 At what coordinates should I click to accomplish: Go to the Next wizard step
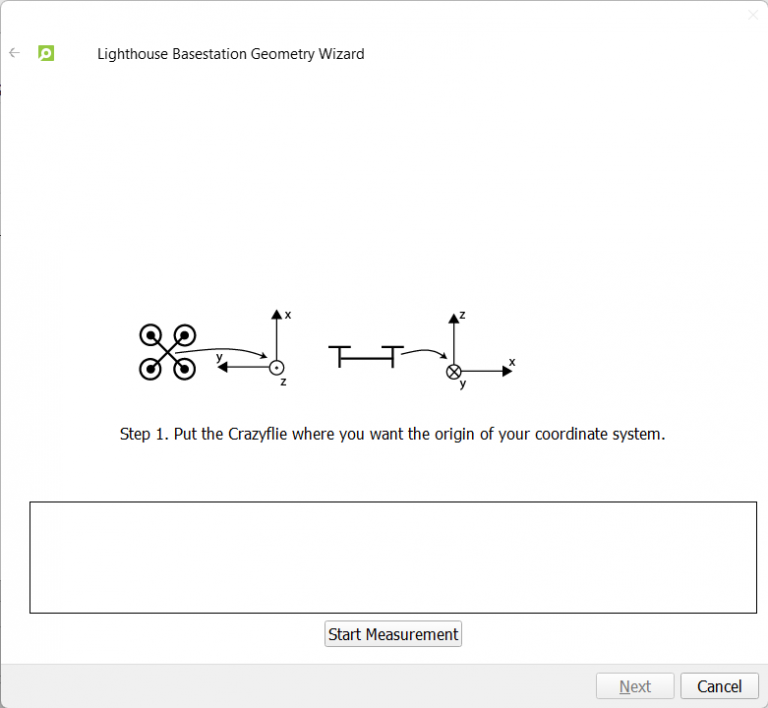635,686
